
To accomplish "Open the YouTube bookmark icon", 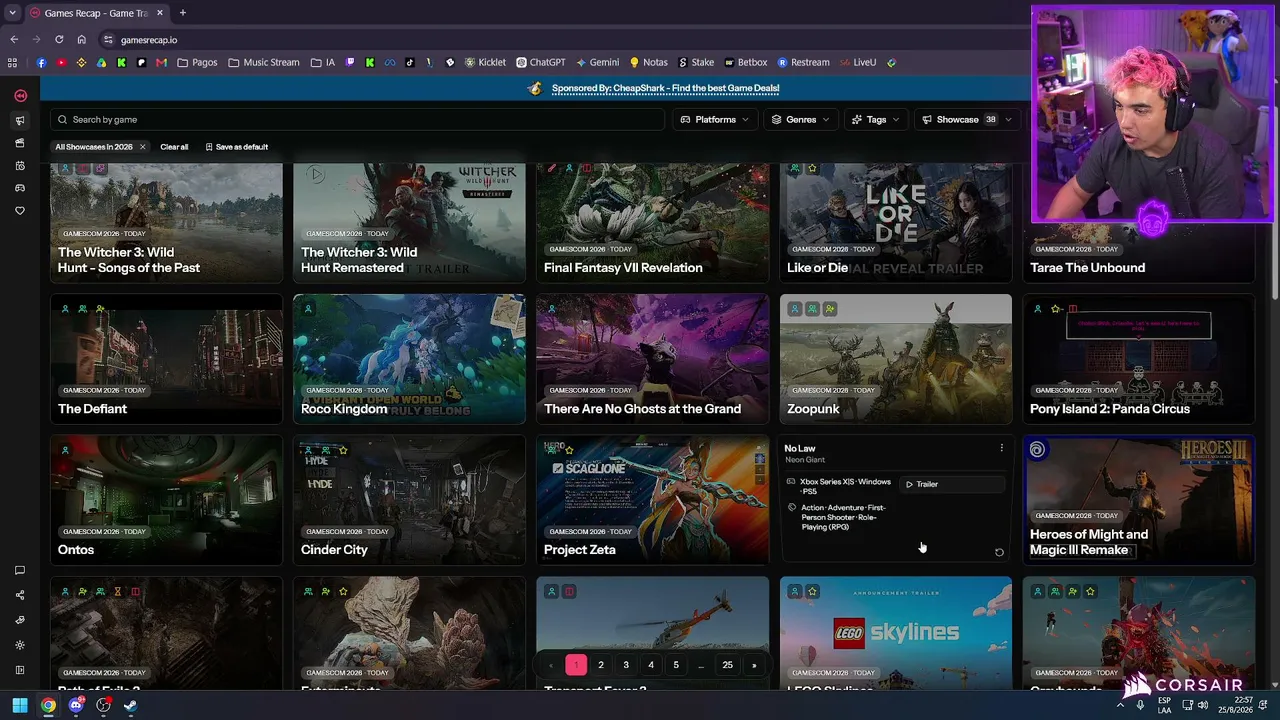I will (x=61, y=62).
